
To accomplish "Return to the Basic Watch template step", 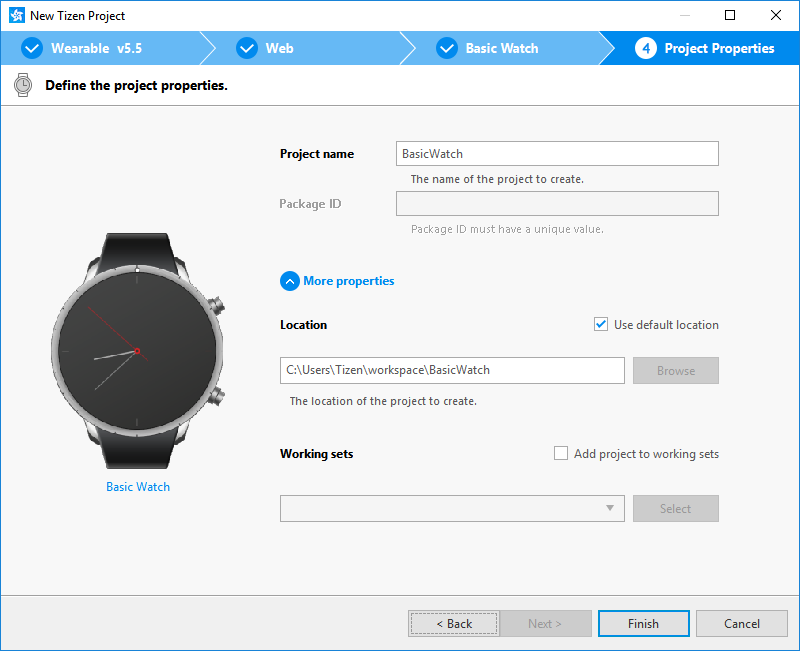I will point(501,48).
